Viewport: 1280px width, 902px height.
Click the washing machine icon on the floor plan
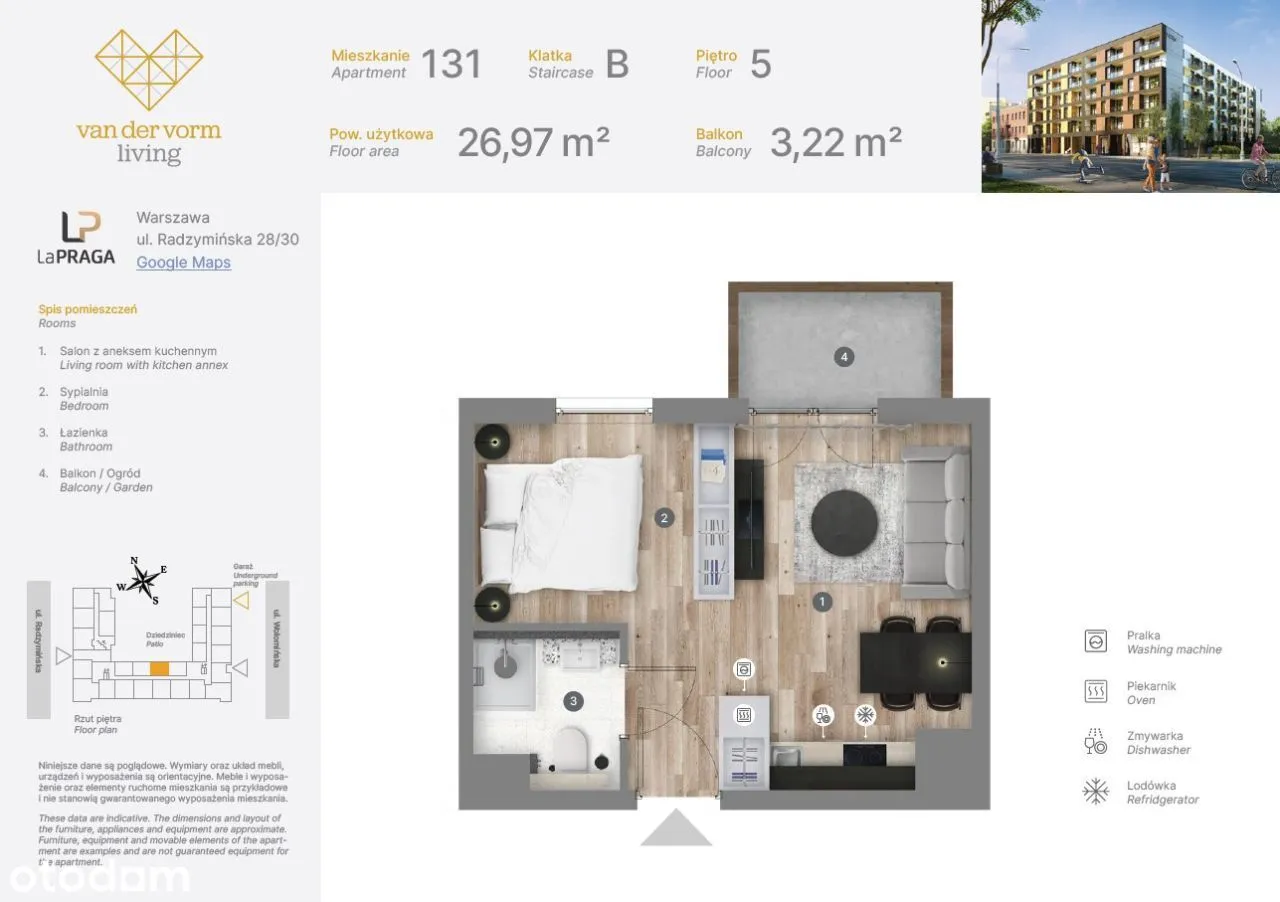(x=744, y=670)
